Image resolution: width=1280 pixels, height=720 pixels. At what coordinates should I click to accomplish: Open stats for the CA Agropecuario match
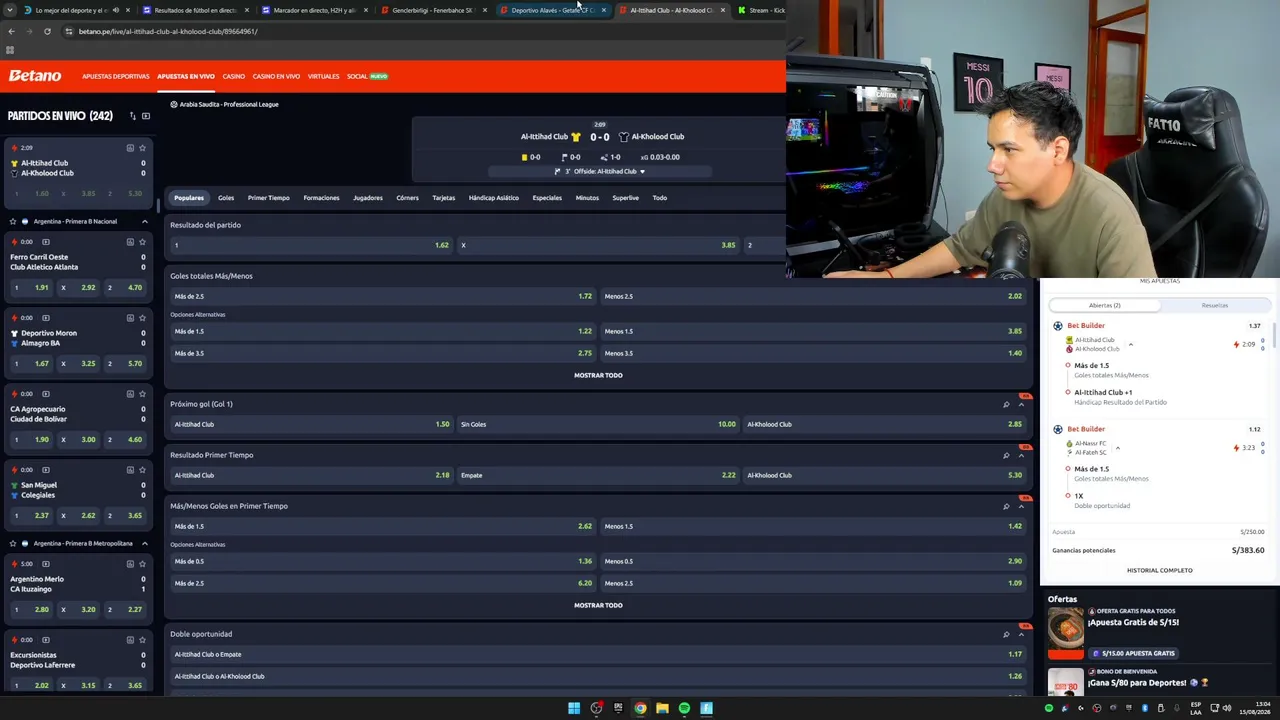point(130,394)
